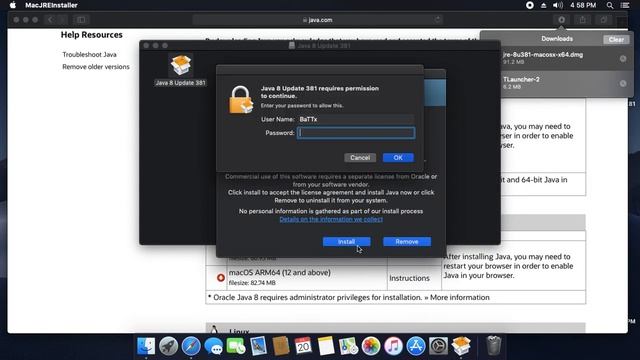The image size is (640, 360).
Task: Click the Safari show tabs button
Action: 603,20
